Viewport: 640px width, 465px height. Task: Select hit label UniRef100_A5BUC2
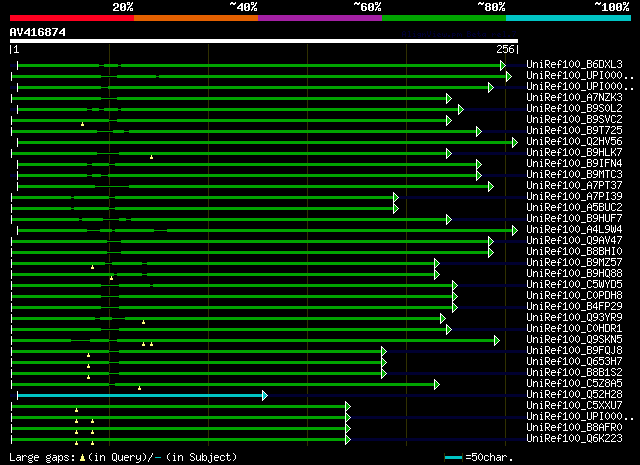click(574, 208)
